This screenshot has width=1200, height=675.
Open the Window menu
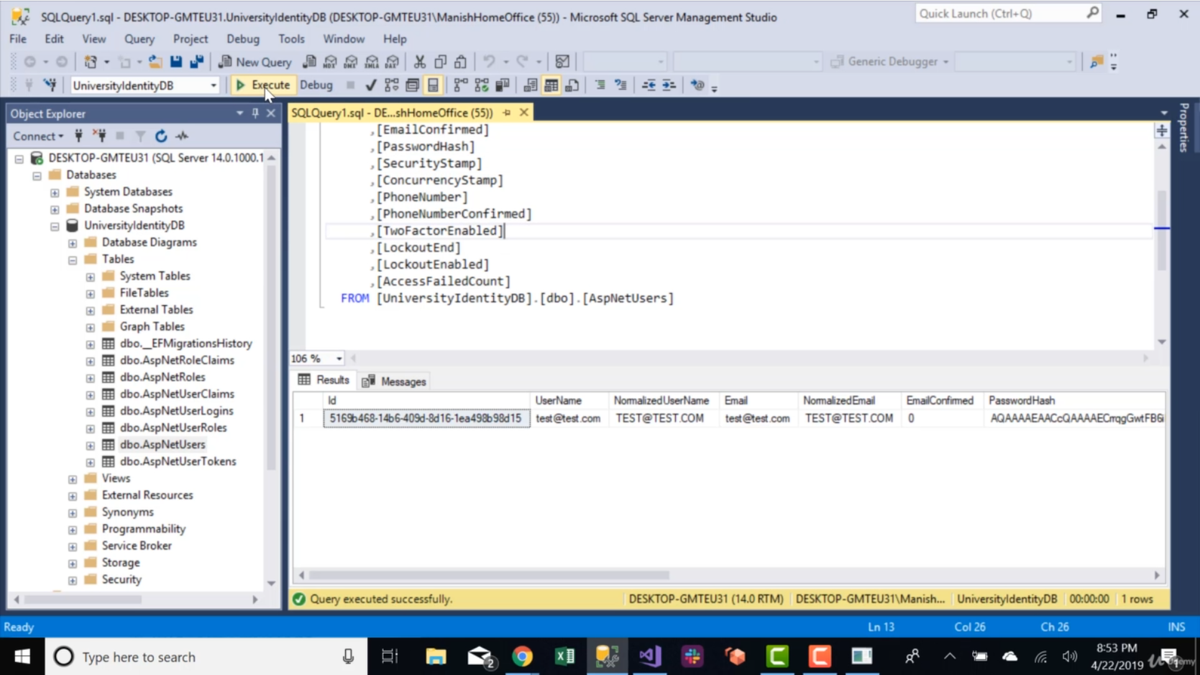click(x=343, y=39)
